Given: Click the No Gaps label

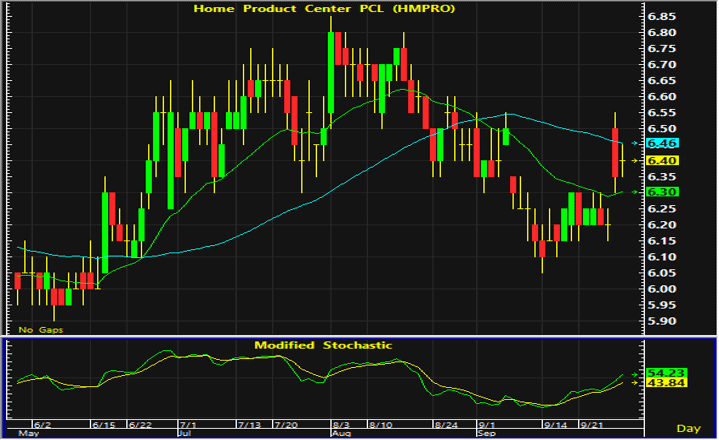Looking at the screenshot, I should [40, 330].
